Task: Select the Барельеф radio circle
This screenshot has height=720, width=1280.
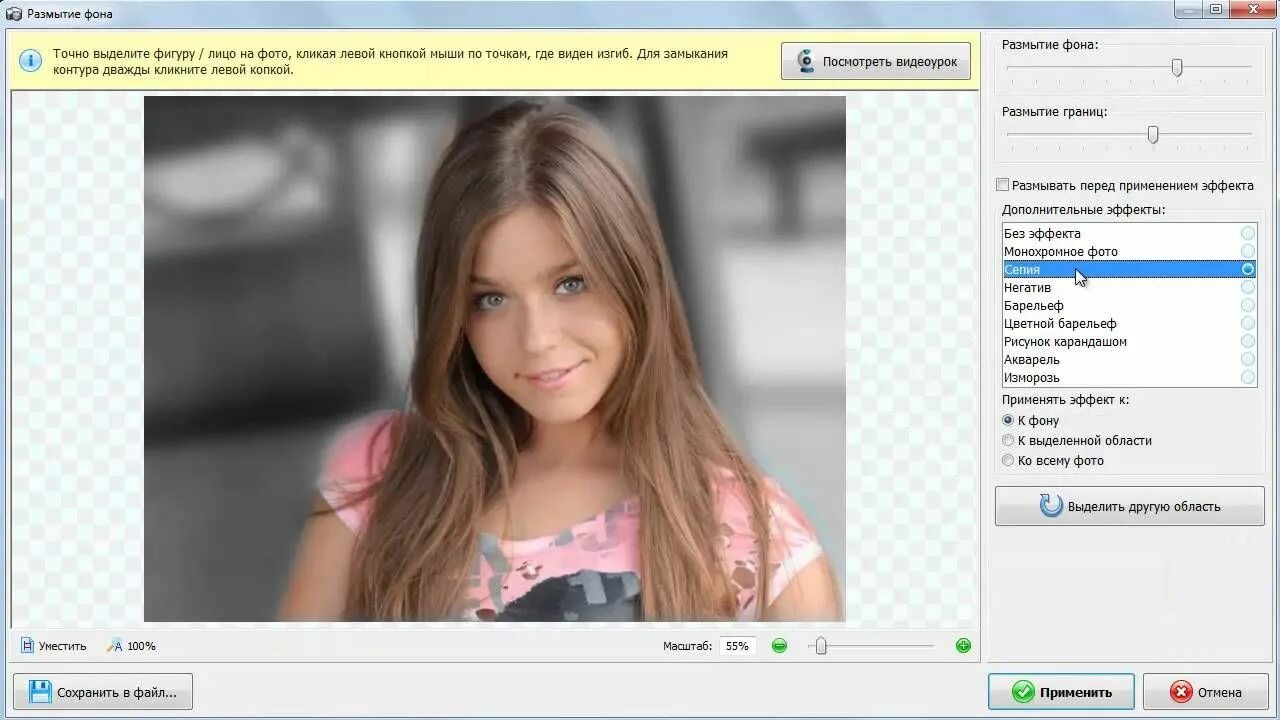Action: pos(1248,305)
